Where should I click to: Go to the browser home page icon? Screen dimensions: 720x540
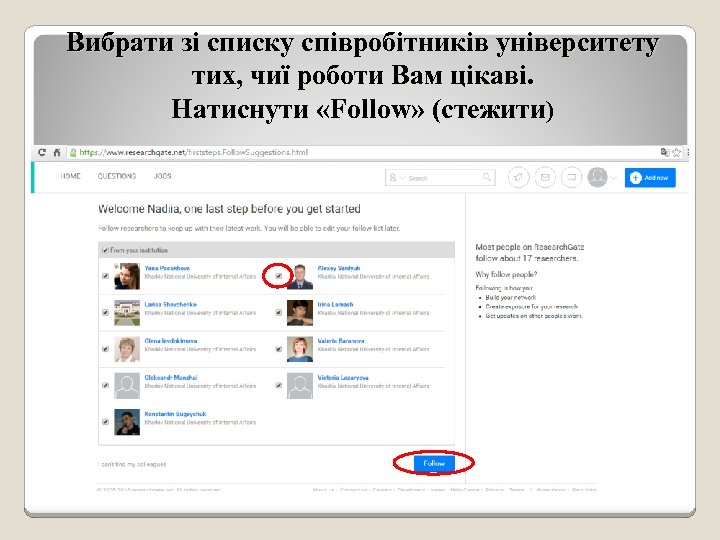click(57, 152)
